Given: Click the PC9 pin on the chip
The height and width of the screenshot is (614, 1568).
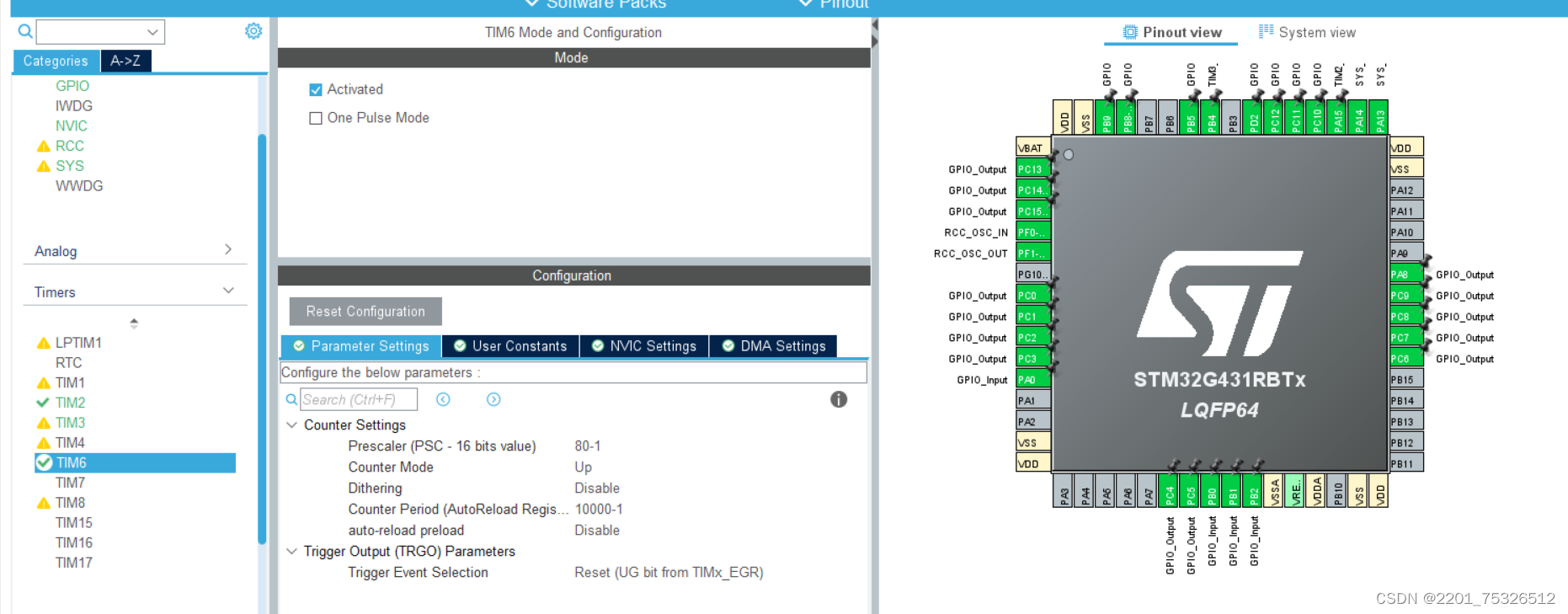Looking at the screenshot, I should coord(1405,296).
